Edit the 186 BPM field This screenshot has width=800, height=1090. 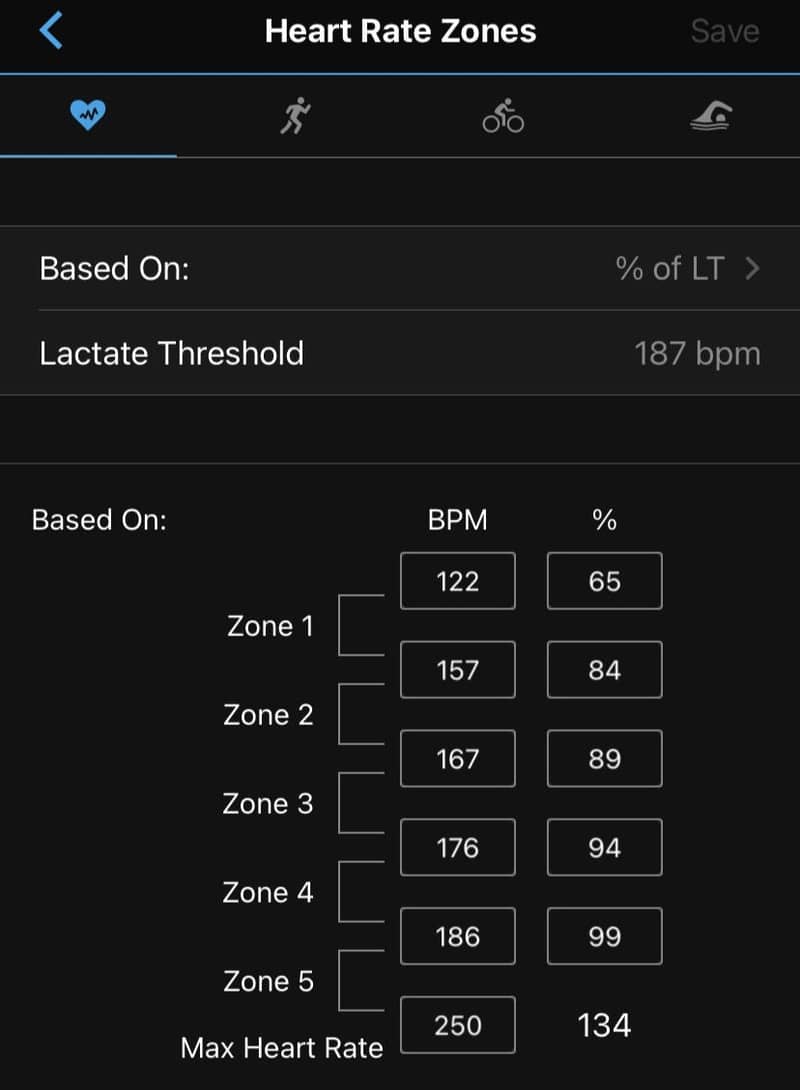tap(458, 936)
